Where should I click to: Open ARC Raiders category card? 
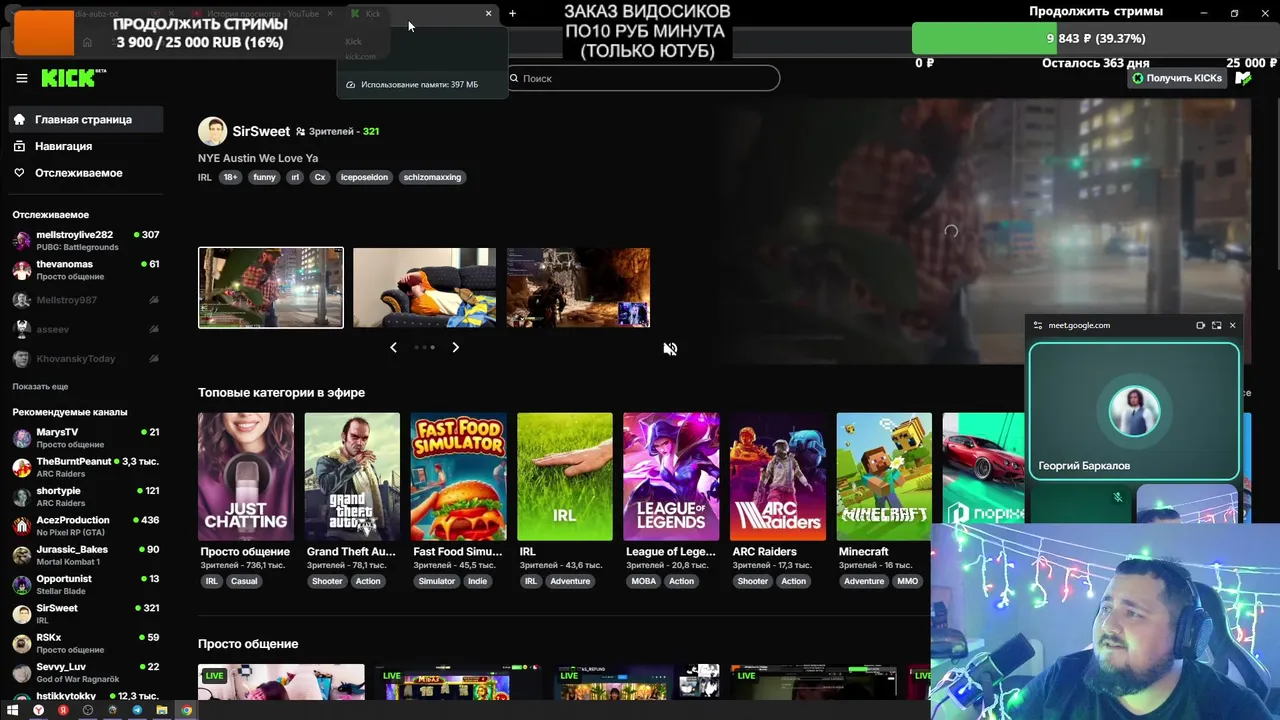pyautogui.click(x=778, y=476)
